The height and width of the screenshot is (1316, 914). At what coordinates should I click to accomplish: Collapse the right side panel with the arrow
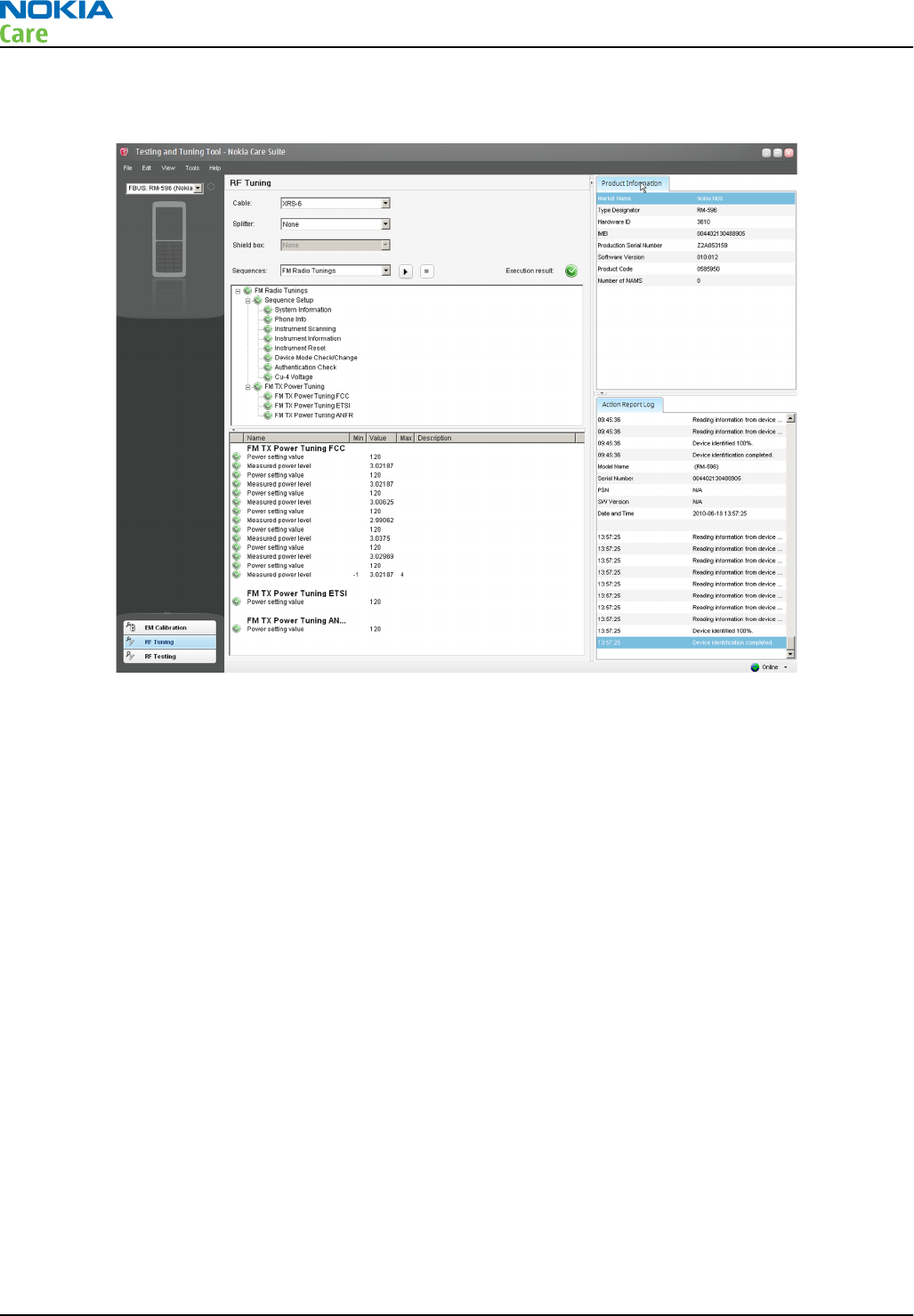coord(591,183)
